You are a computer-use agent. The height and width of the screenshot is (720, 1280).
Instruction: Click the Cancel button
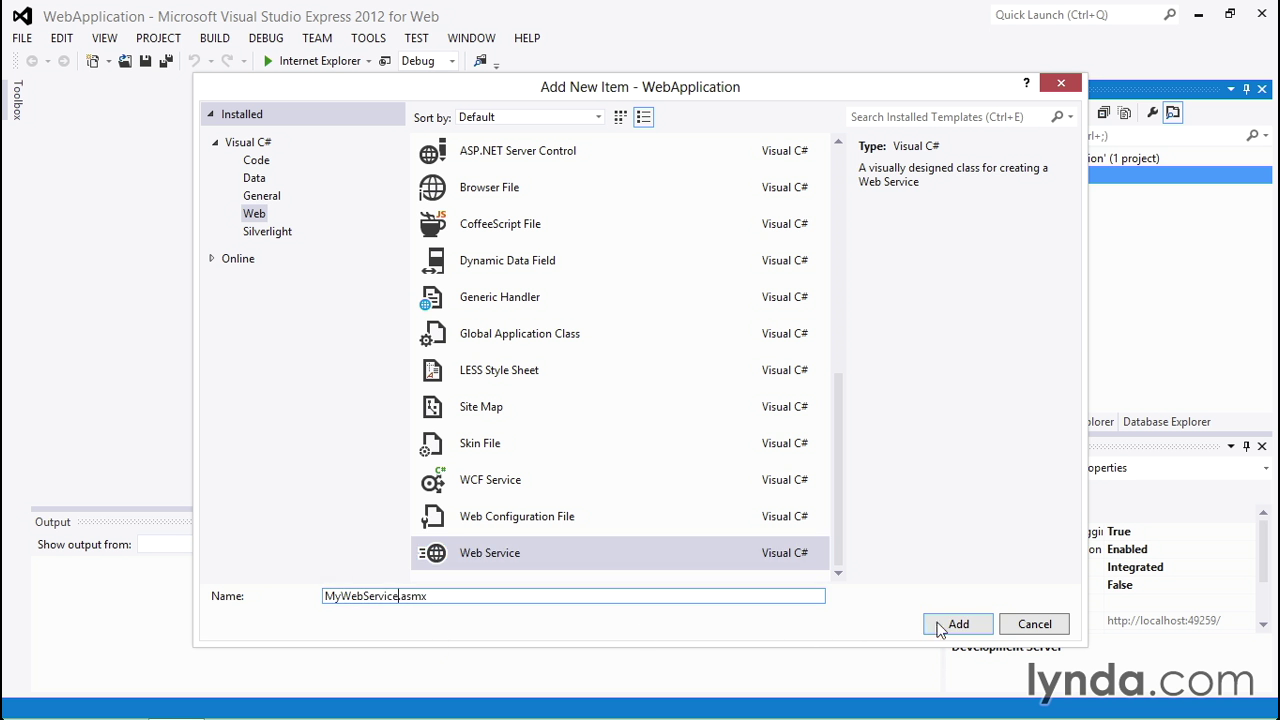click(1034, 624)
